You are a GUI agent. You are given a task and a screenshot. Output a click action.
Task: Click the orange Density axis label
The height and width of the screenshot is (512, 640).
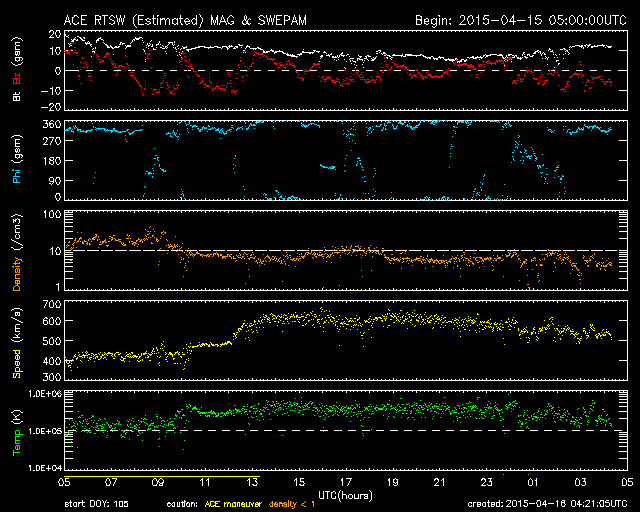click(15, 250)
